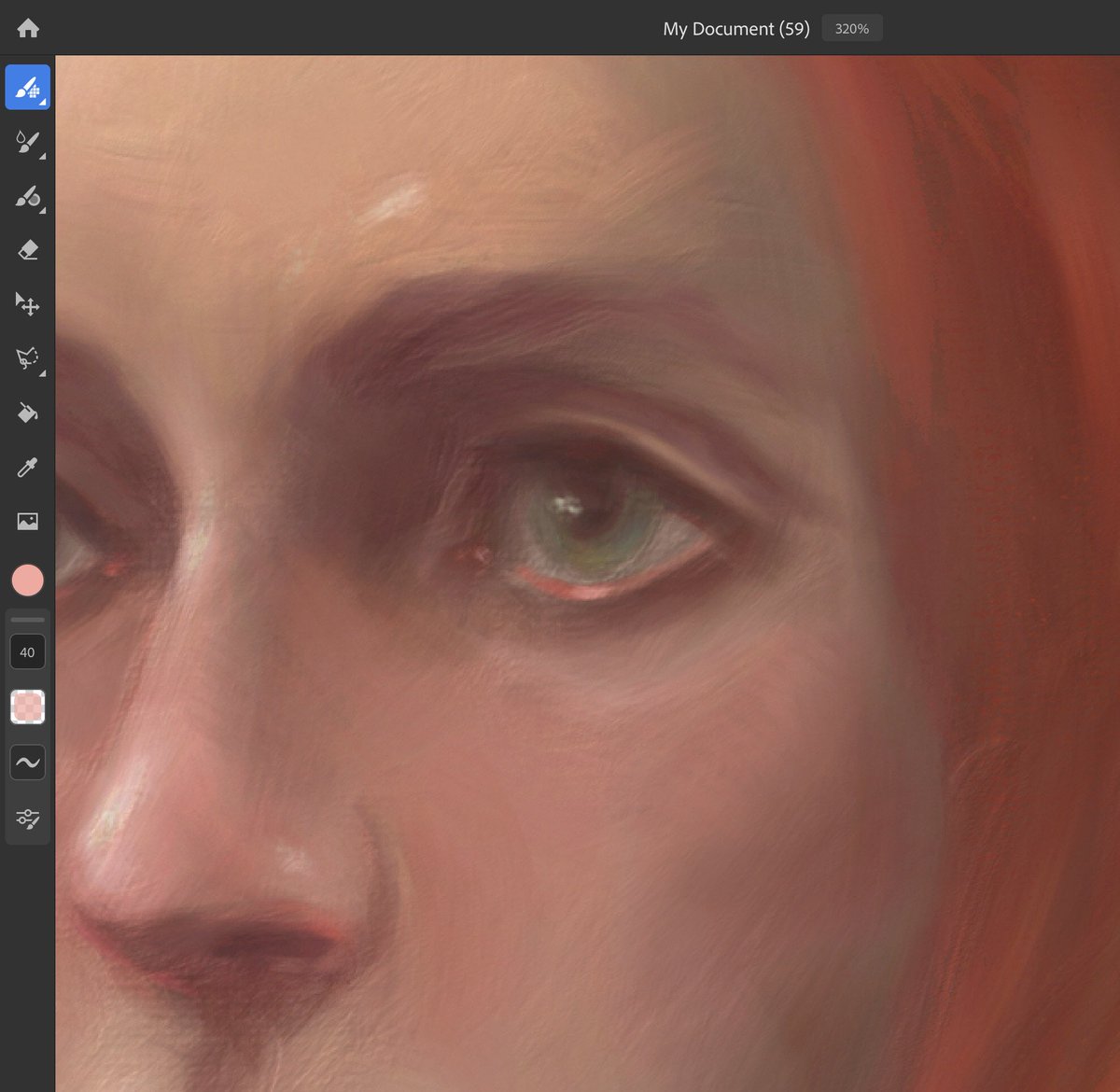Screen dimensions: 1120x1092
Task: Adjust the brush size slider
Action: coord(27,619)
